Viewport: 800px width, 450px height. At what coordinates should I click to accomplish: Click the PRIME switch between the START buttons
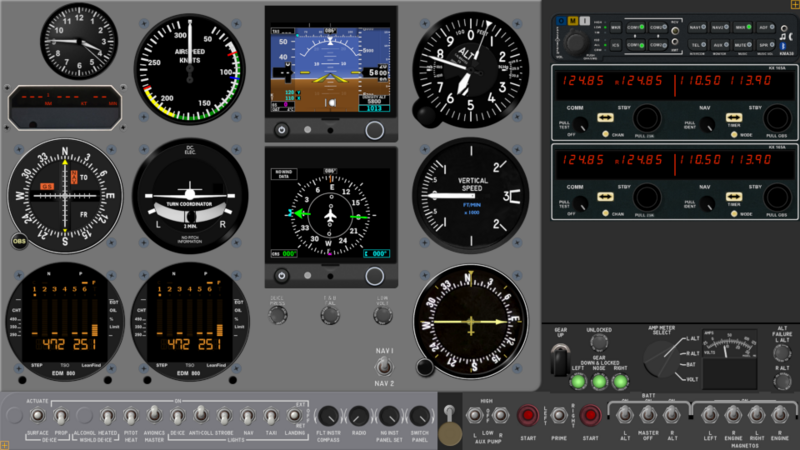[559, 415]
